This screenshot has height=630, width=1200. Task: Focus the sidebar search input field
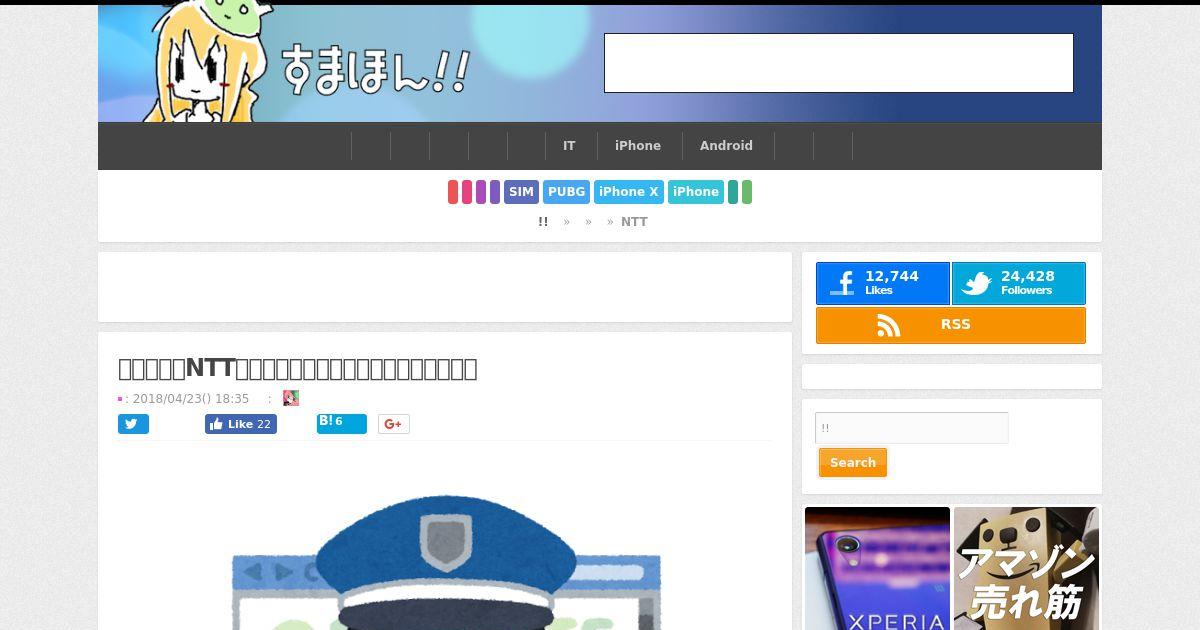click(x=912, y=428)
